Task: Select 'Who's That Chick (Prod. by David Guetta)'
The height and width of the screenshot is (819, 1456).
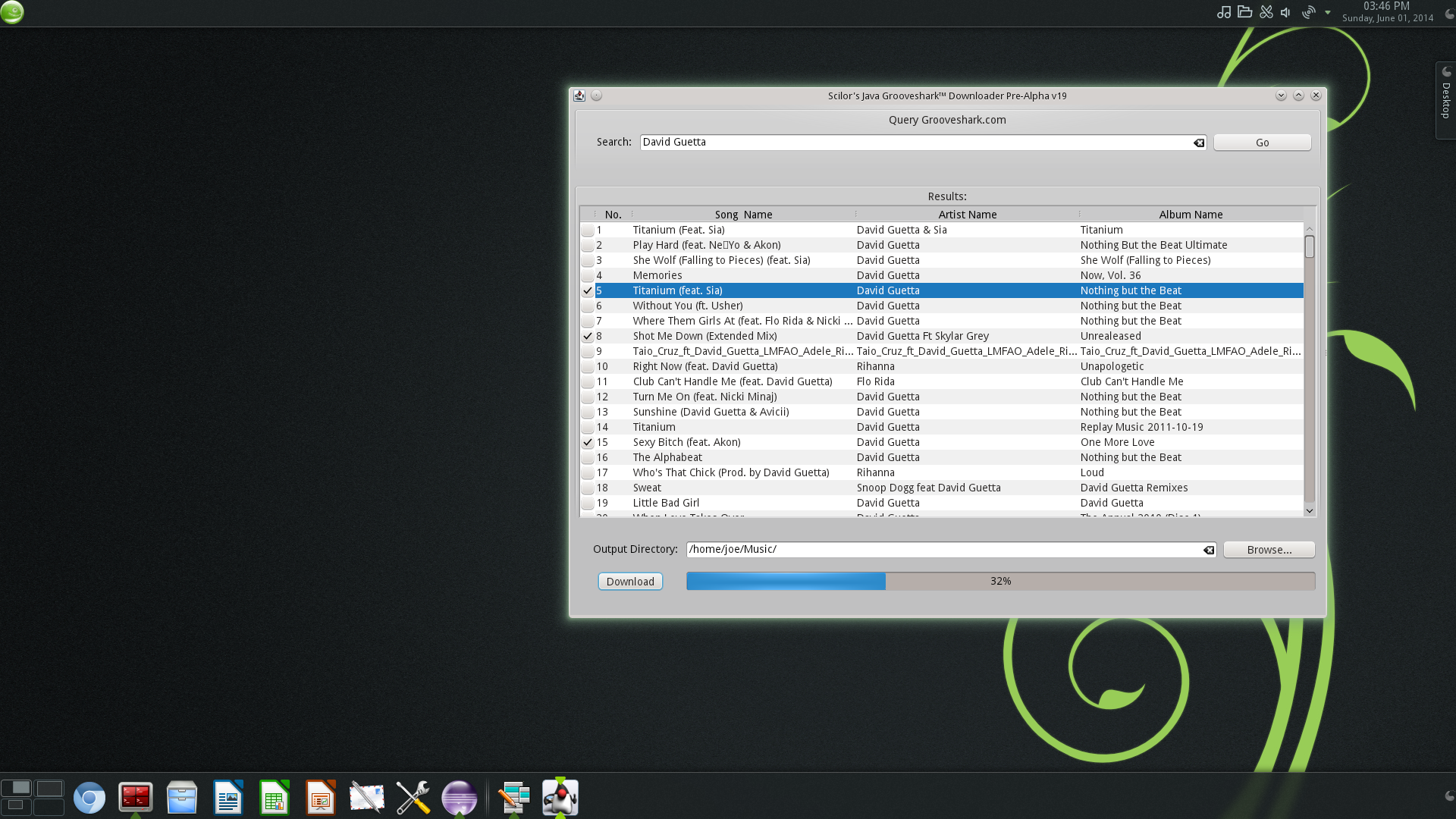Action: click(x=731, y=472)
